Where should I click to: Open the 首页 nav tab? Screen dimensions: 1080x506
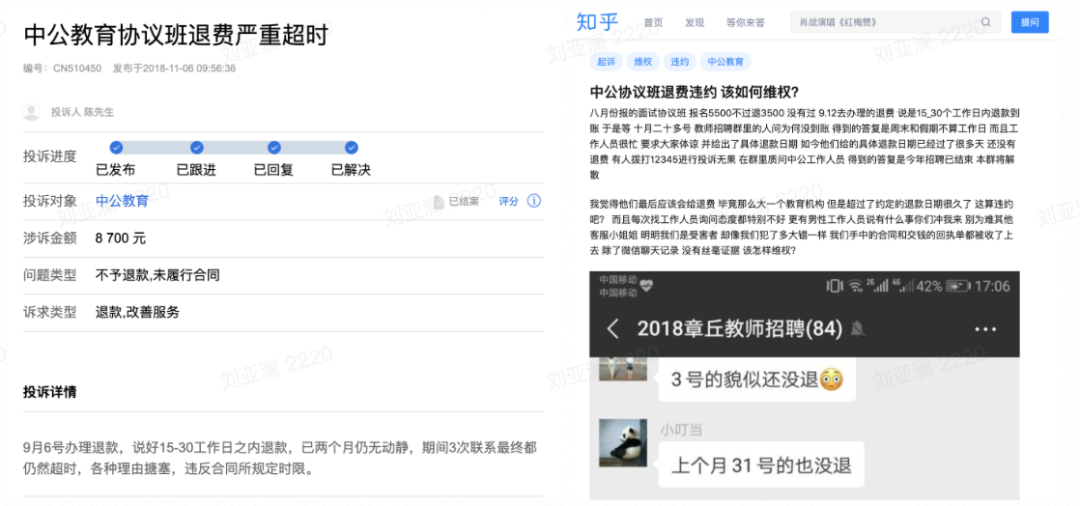(653, 22)
